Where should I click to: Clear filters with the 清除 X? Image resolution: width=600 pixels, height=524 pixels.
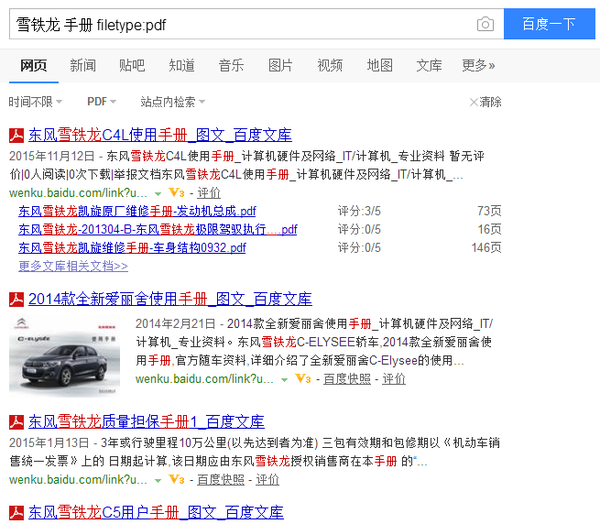pos(485,102)
